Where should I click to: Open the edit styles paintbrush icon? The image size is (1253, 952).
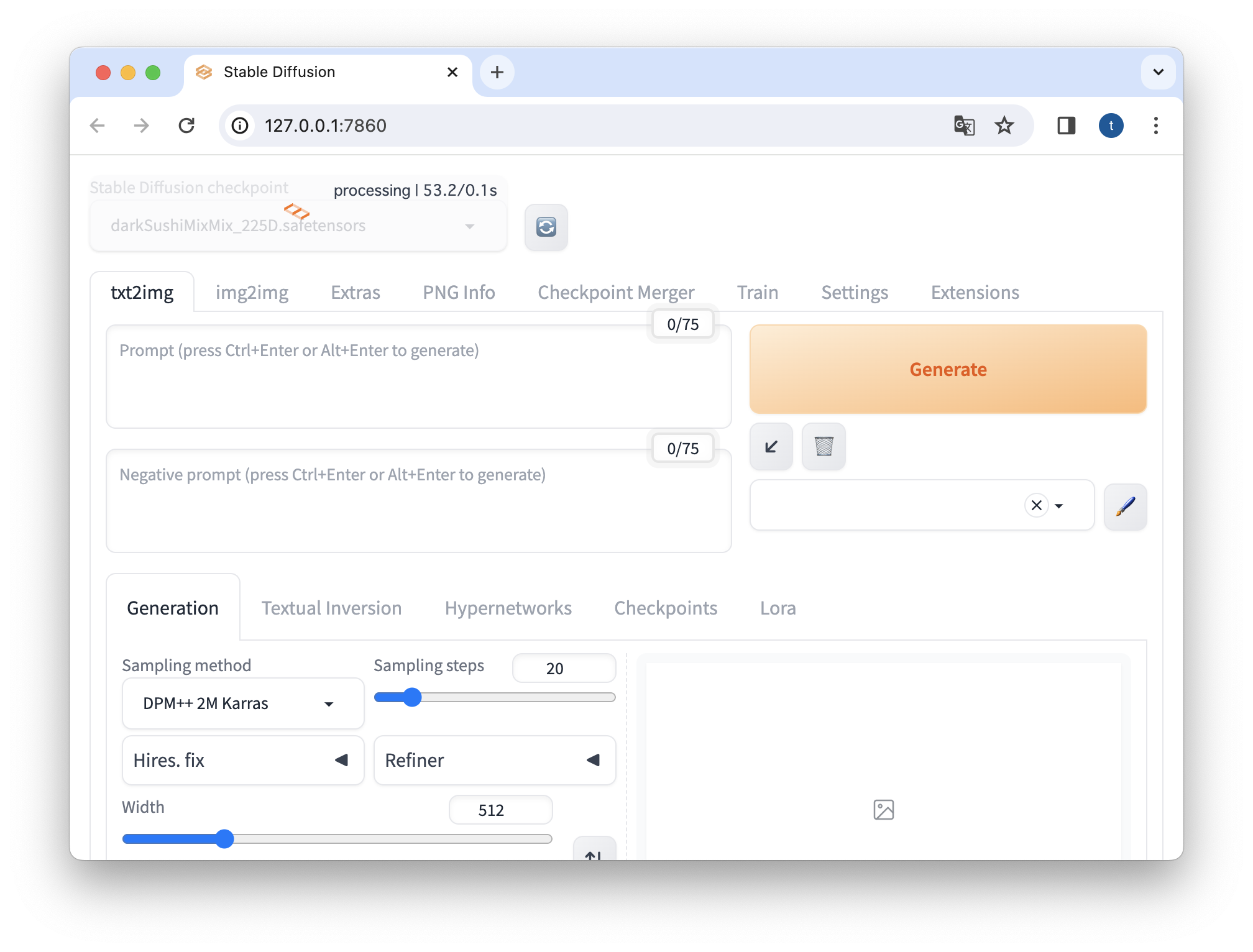1125,506
